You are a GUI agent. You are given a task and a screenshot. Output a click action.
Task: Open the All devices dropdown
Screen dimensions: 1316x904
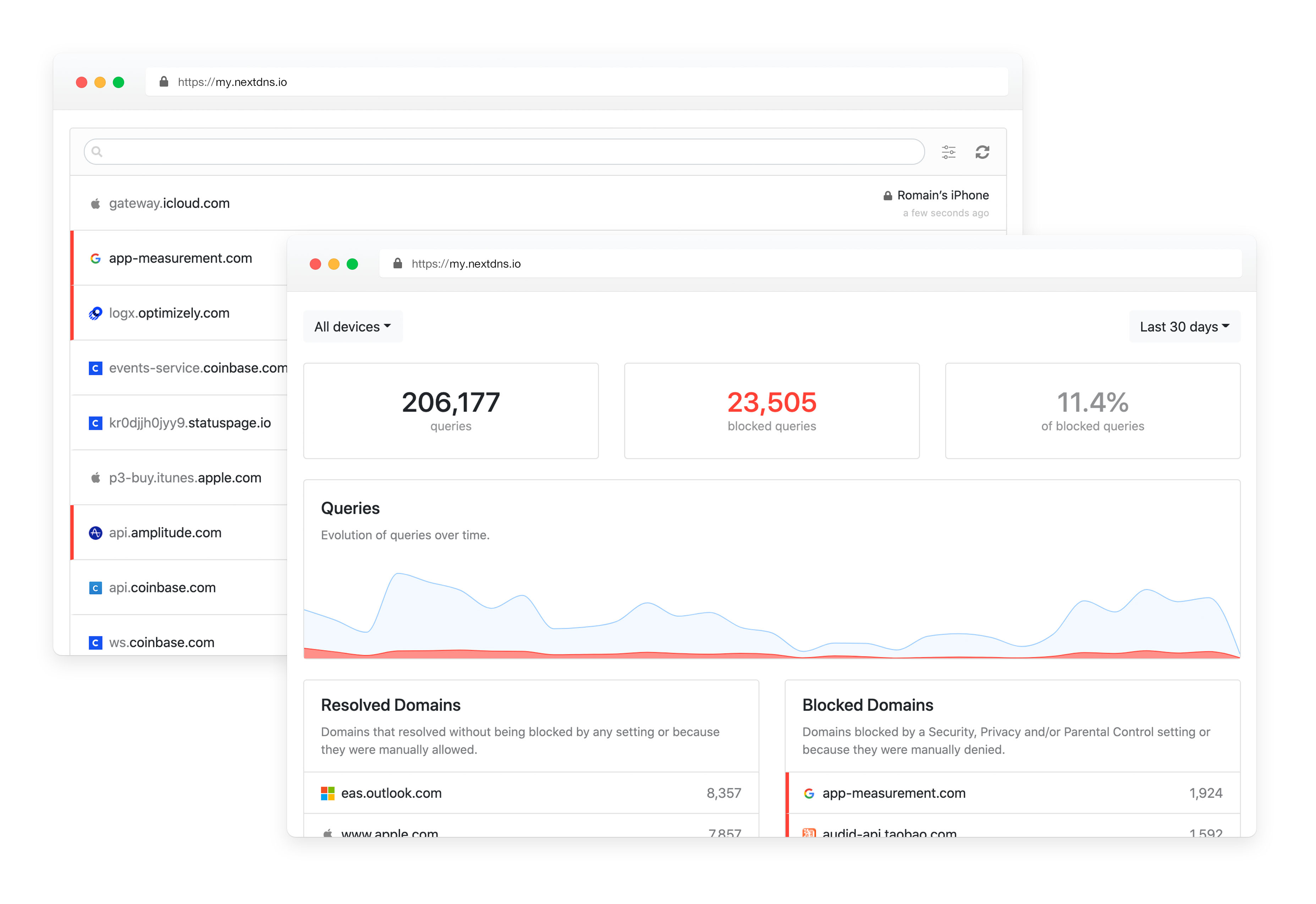point(353,327)
